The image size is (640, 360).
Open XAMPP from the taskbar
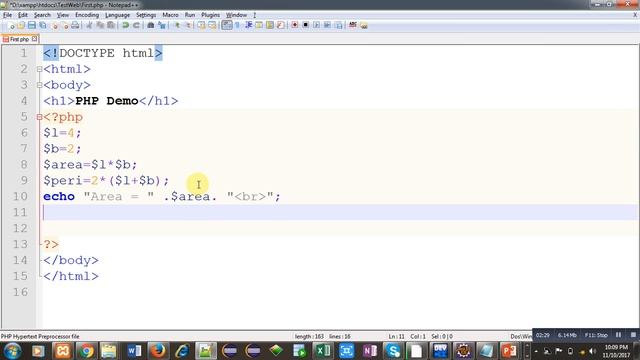click(62, 351)
